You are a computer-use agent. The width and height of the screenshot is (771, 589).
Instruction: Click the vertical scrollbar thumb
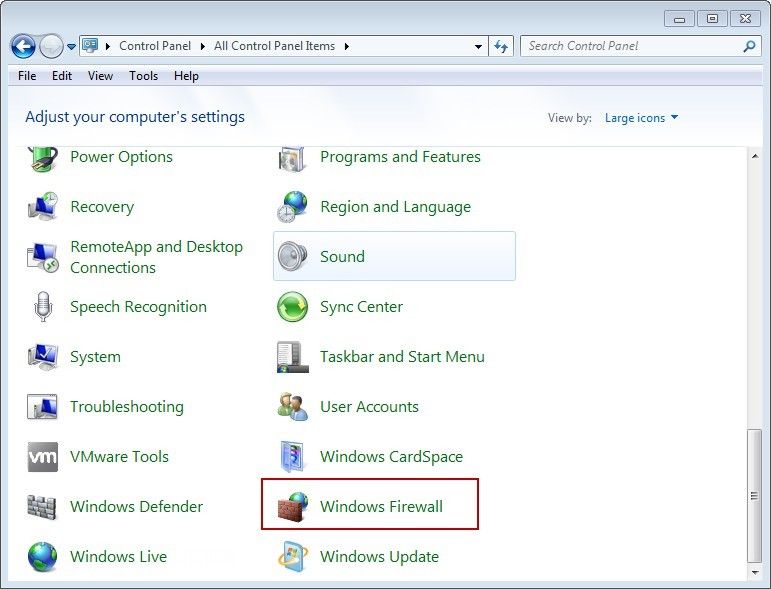point(754,495)
